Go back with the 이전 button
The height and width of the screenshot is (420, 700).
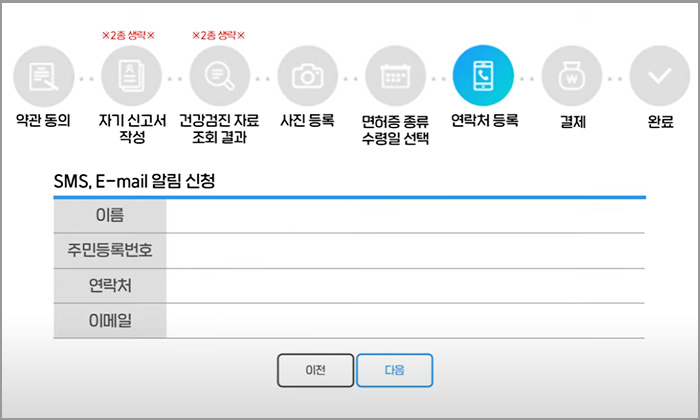[x=316, y=370]
